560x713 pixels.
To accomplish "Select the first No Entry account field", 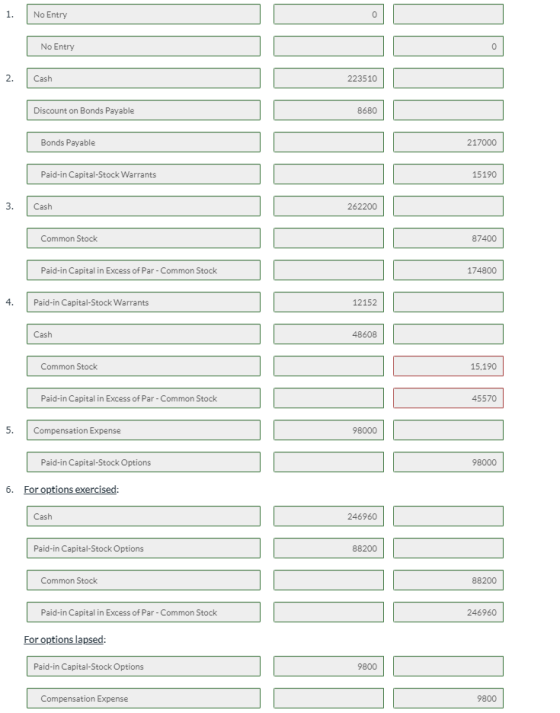I will (x=144, y=15).
